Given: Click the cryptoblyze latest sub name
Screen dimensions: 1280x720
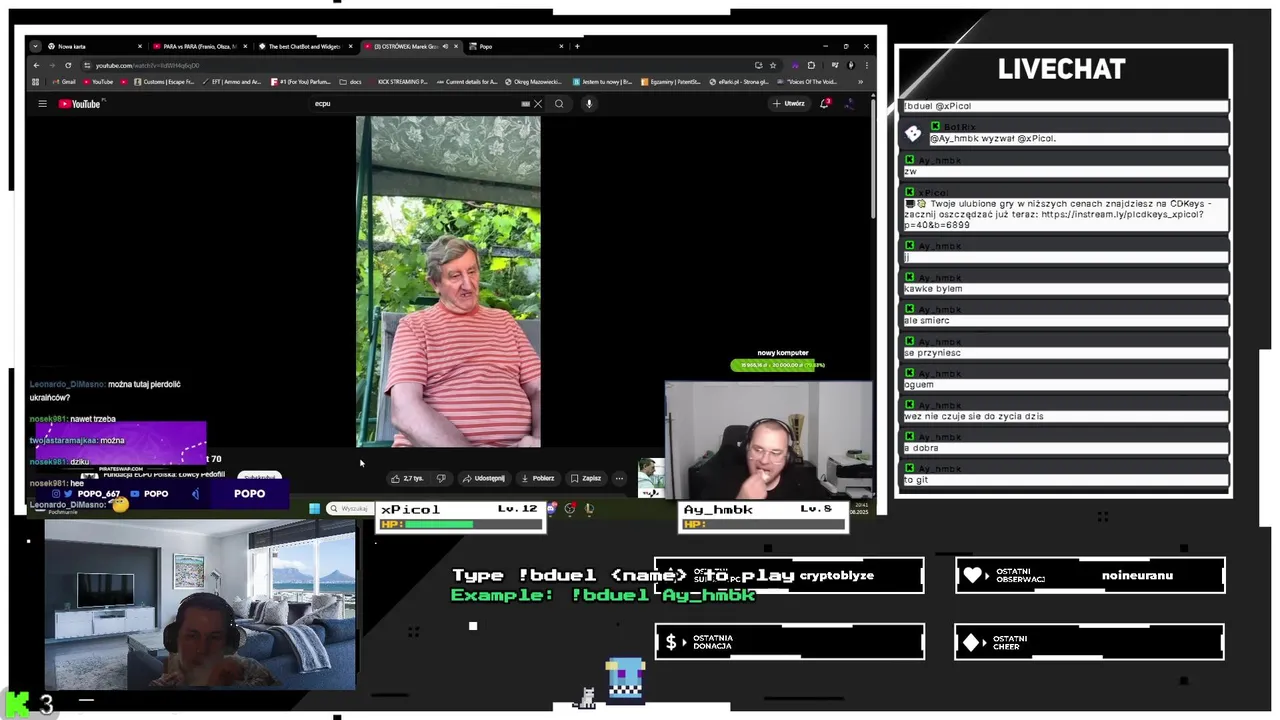Looking at the screenshot, I should pos(836,575).
